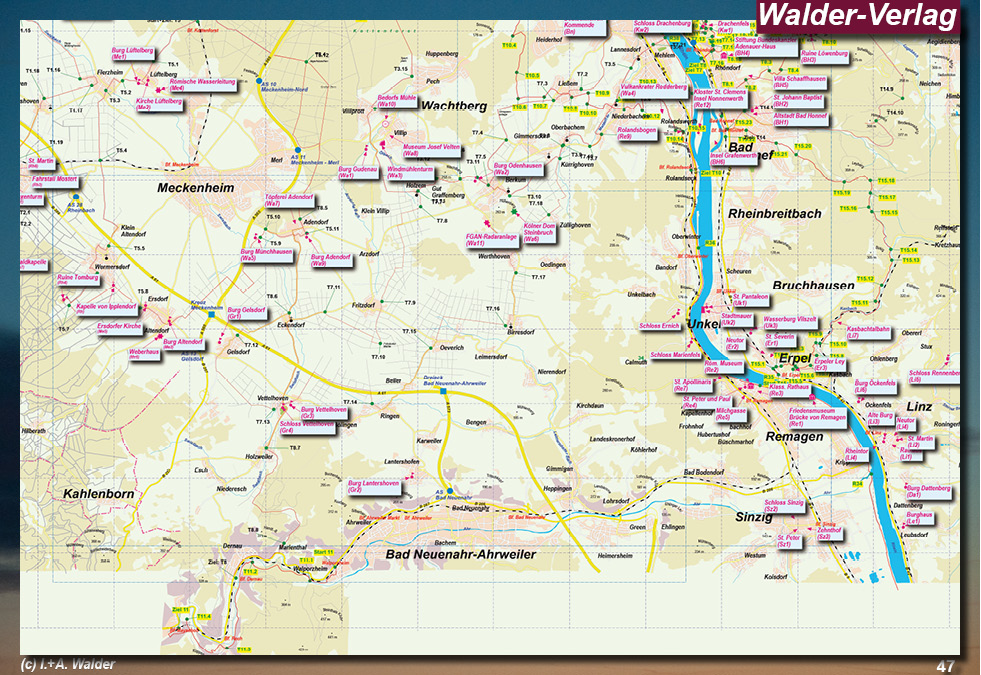Select the yellow T15.20 route waypoint tag
The width and height of the screenshot is (981, 675).
point(802,147)
